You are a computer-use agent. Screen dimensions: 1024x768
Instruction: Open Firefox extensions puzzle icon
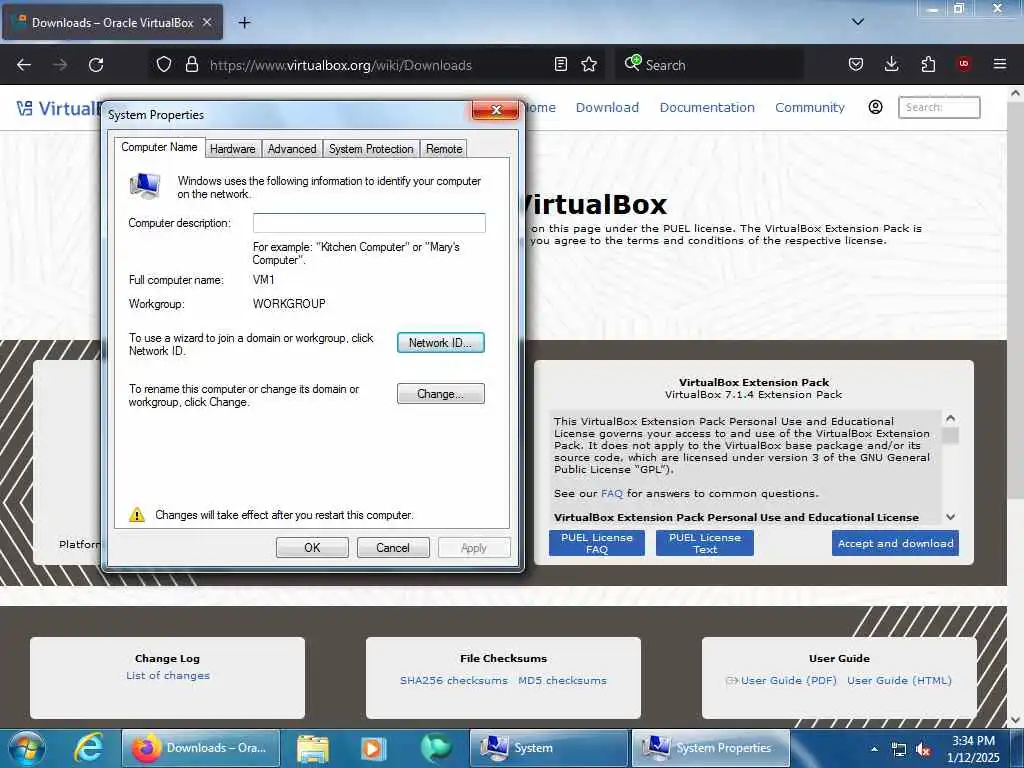(x=928, y=64)
